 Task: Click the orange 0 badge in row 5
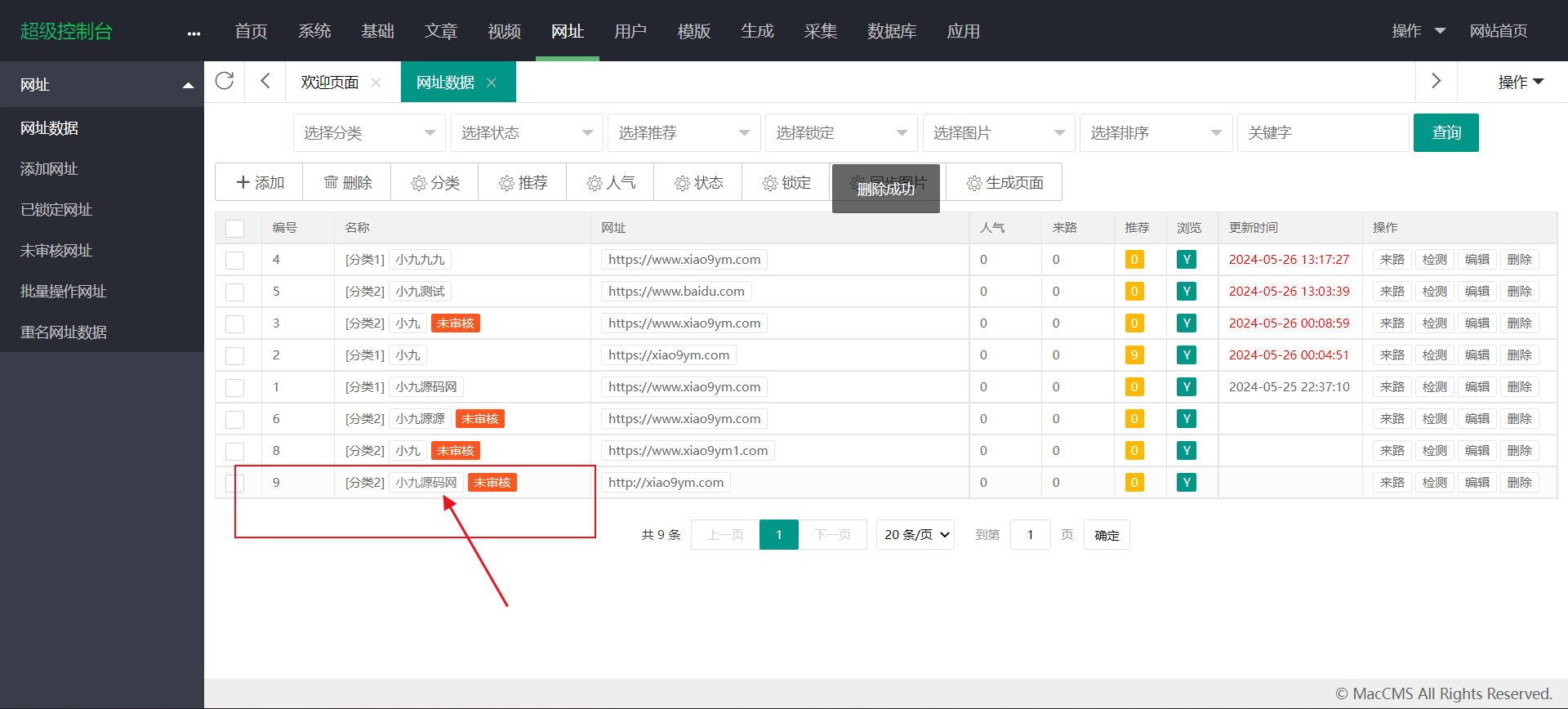pos(1134,292)
